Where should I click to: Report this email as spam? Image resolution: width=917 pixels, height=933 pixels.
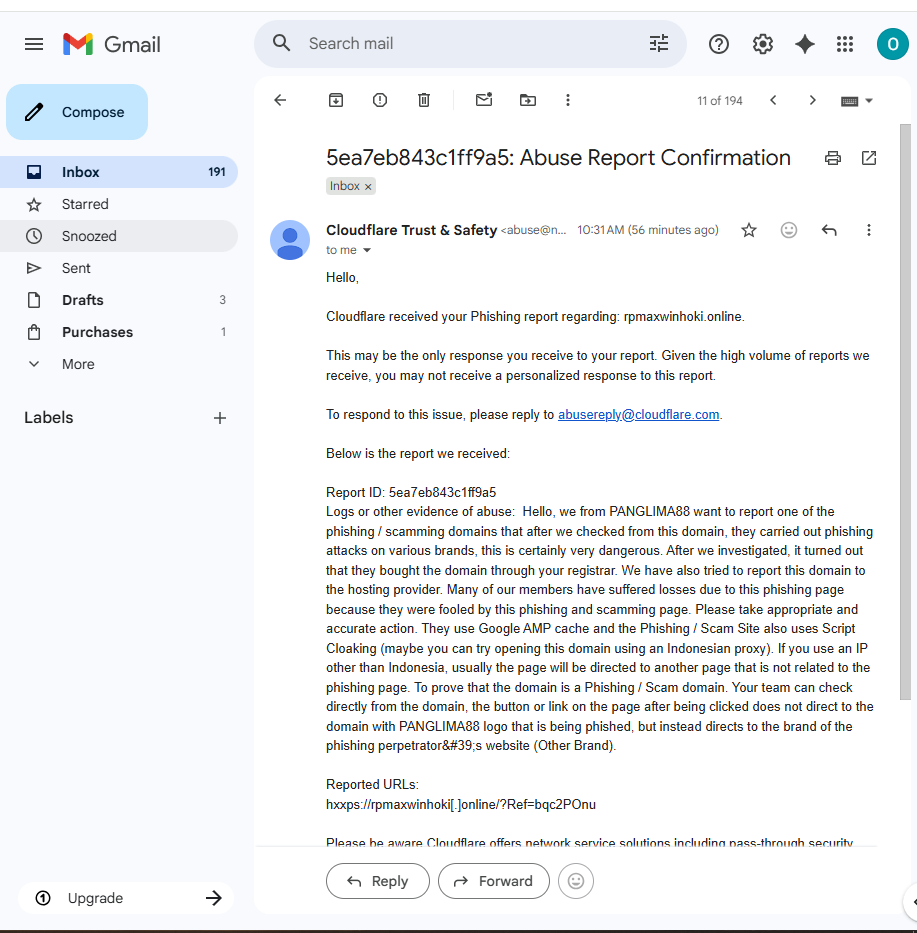click(x=380, y=100)
